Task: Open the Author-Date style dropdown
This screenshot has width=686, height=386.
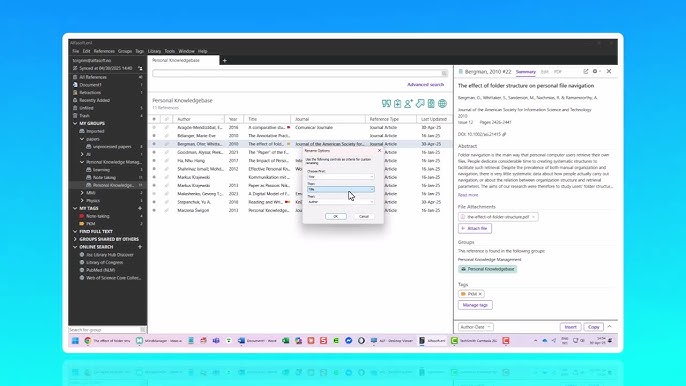Action: click(x=476, y=327)
